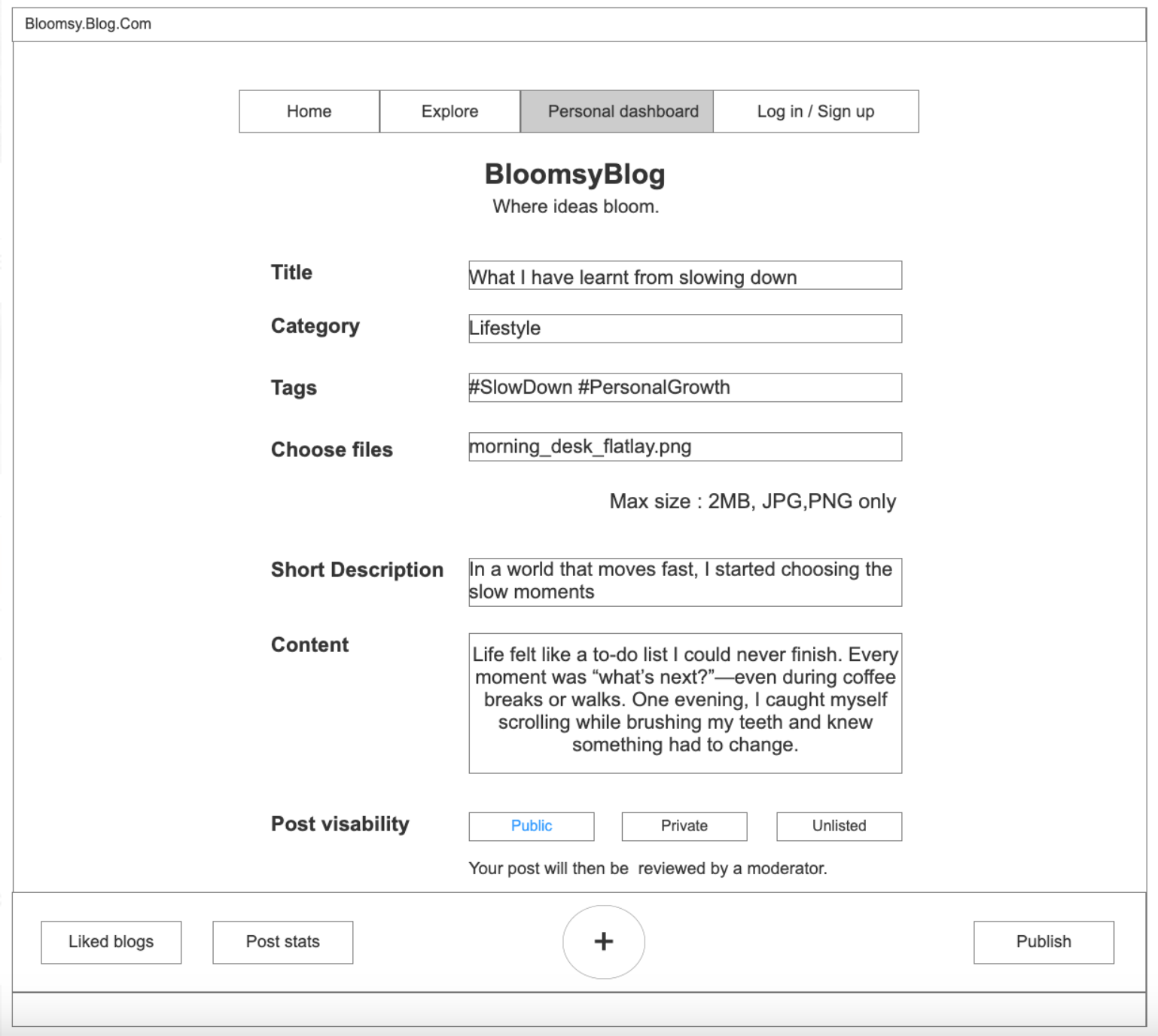Click the Category field showing Lifestyle

(685, 328)
